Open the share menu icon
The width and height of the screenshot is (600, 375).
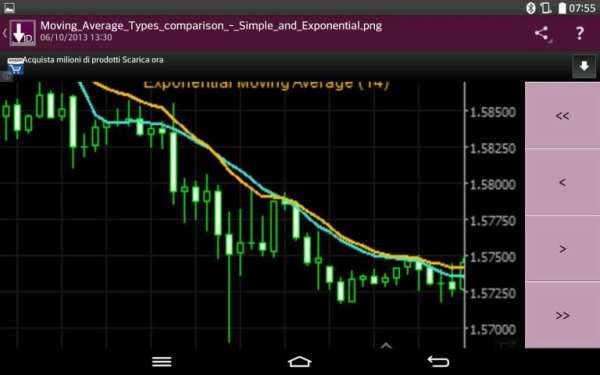[543, 34]
